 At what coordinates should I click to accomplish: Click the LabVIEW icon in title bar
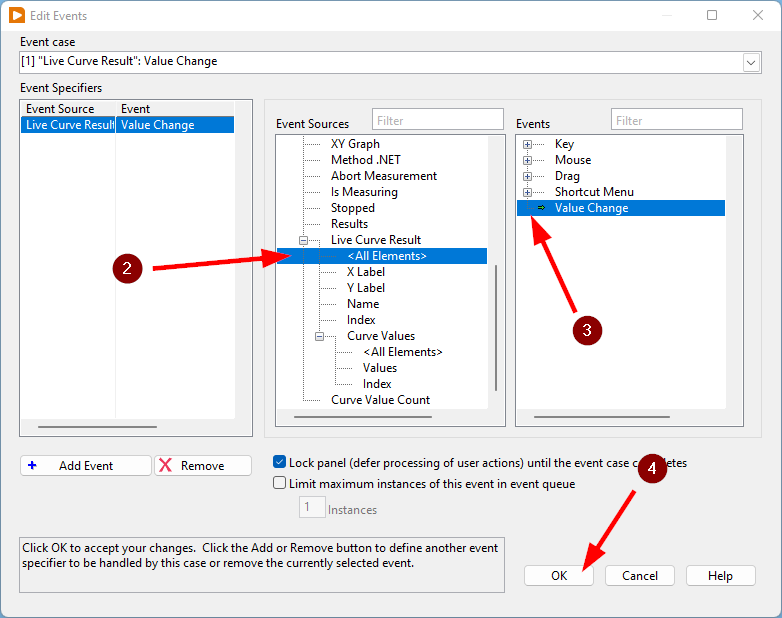click(x=17, y=16)
